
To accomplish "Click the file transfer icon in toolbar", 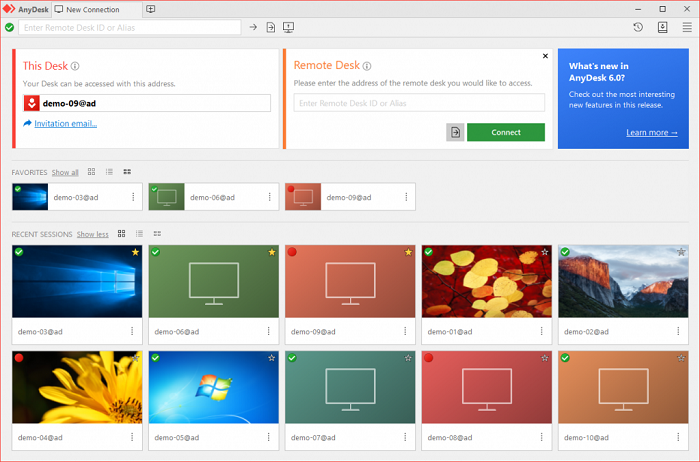I will 271,27.
